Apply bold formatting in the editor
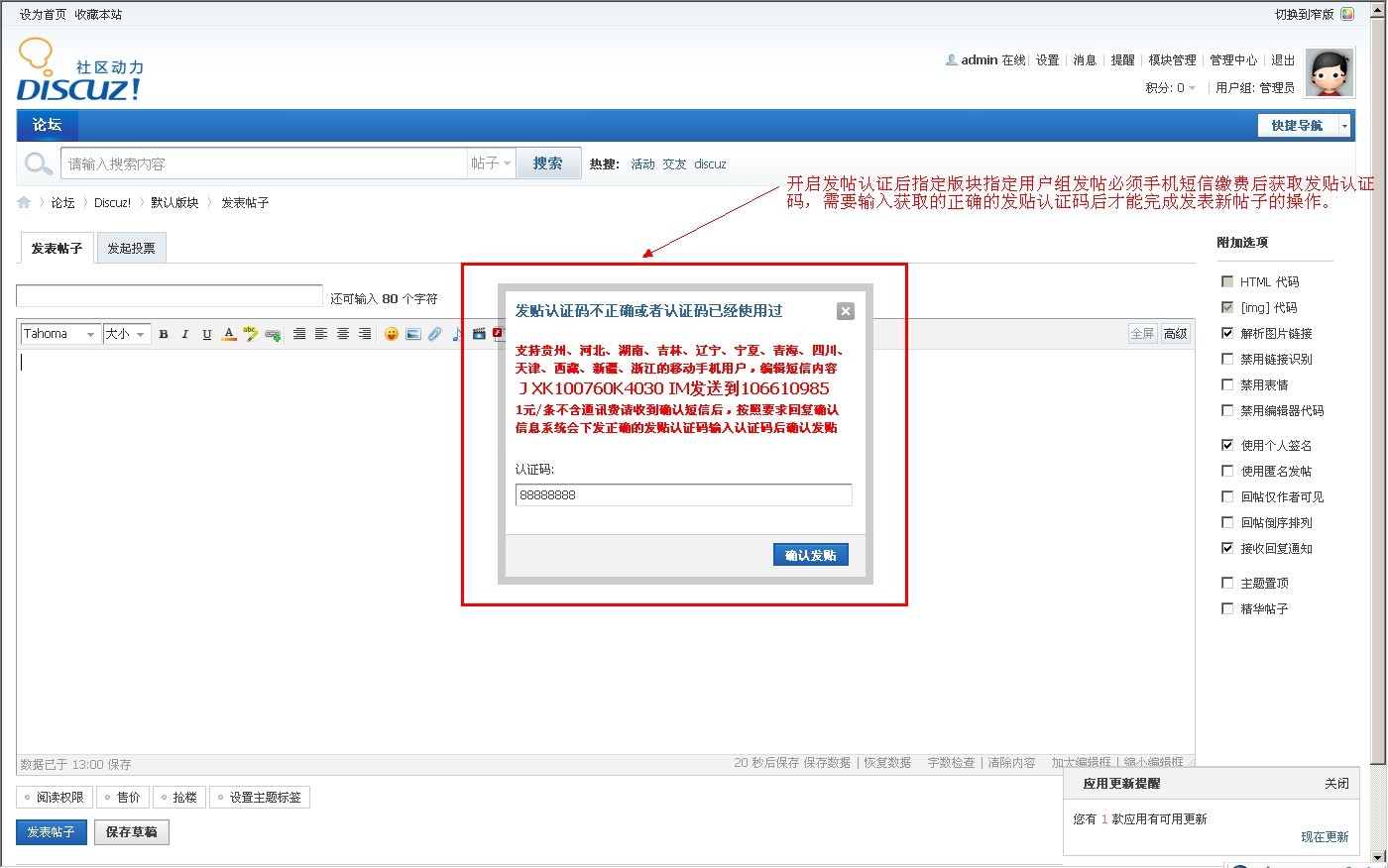 click(164, 334)
